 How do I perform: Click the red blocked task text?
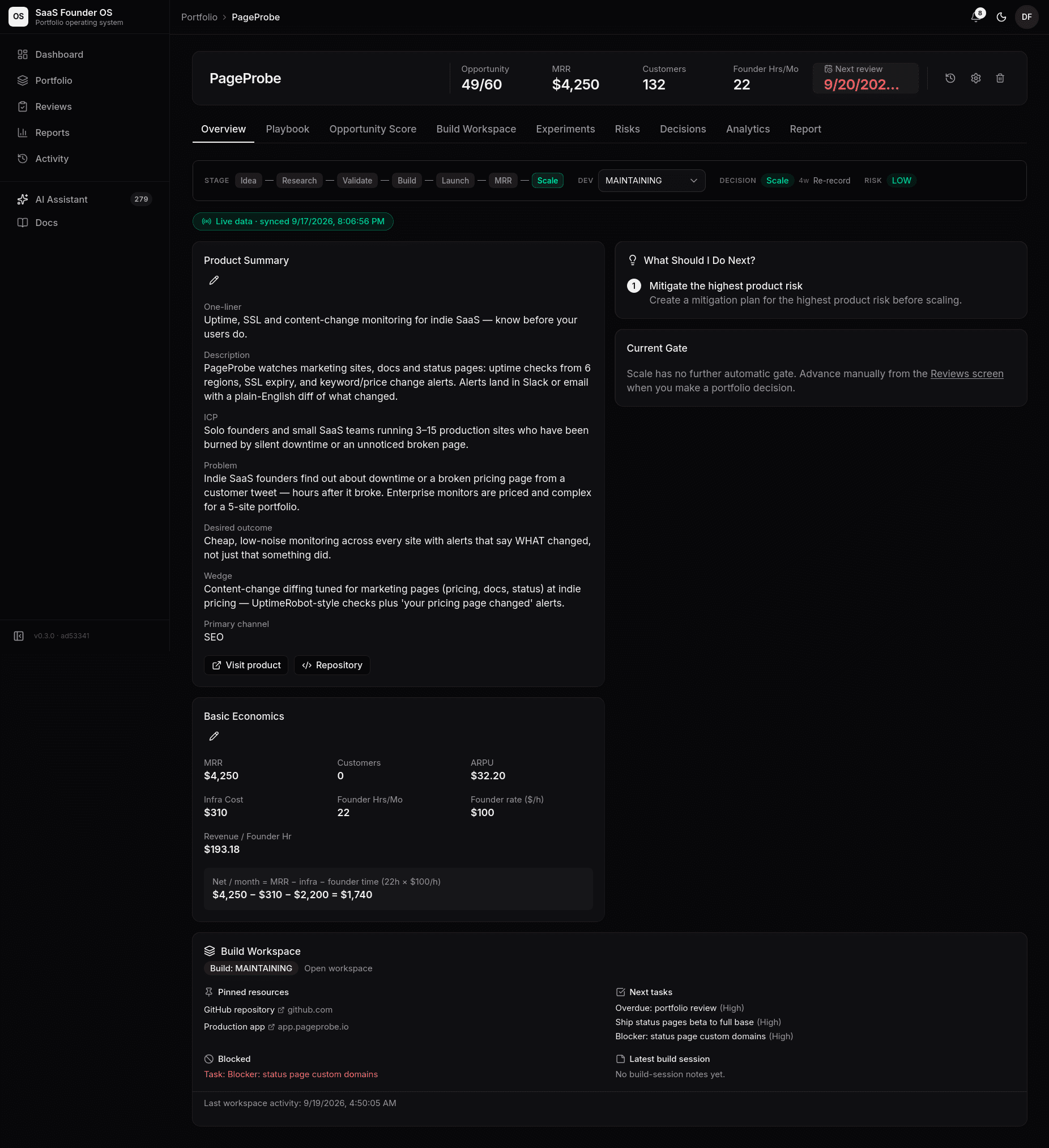(x=291, y=1074)
